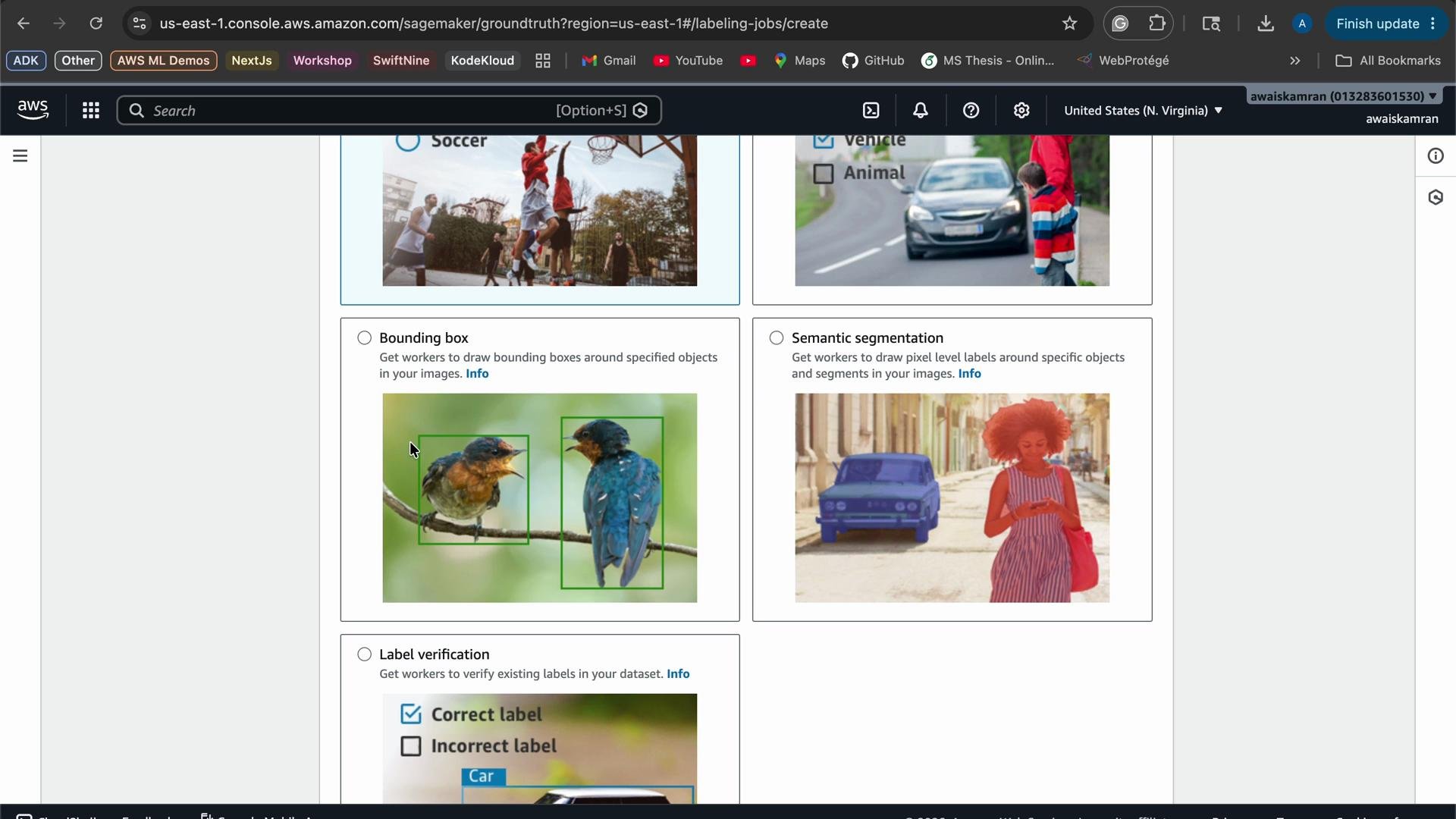Select the Bounding box radio option
Viewport: 1456px width, 819px height.
(365, 338)
